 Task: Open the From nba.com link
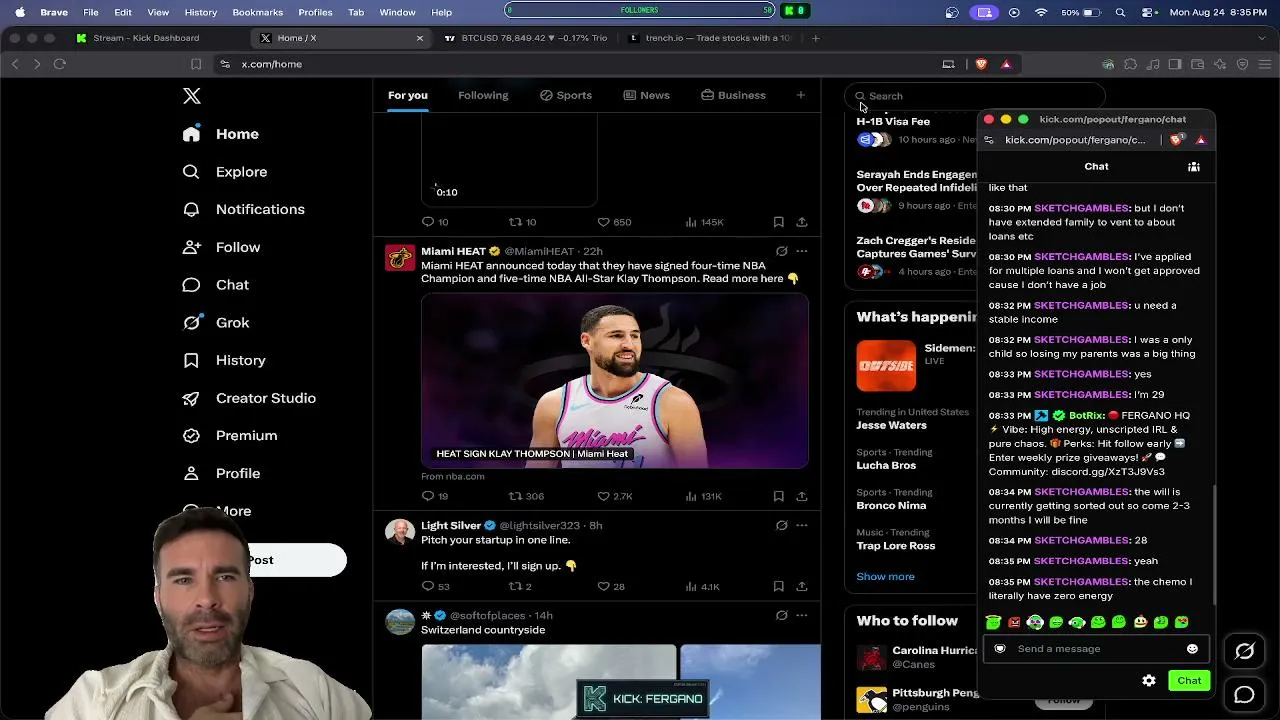453,476
